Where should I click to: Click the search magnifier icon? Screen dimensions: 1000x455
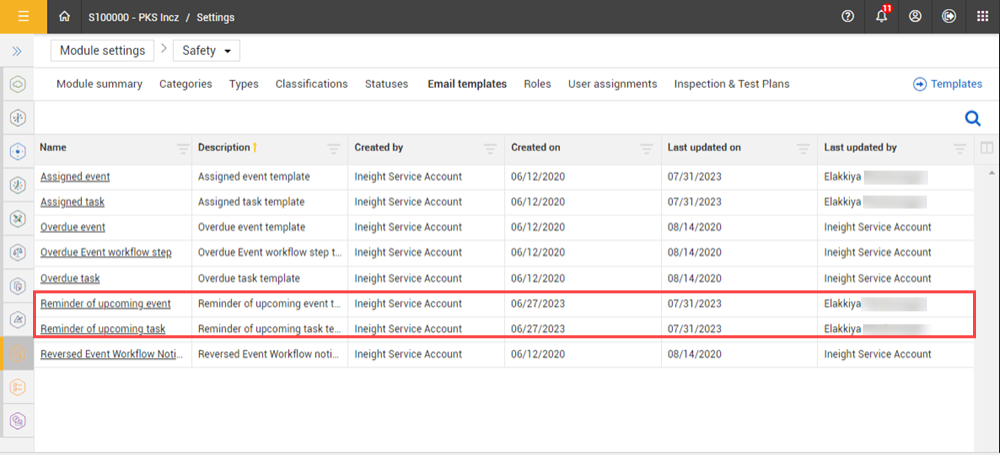(x=972, y=119)
